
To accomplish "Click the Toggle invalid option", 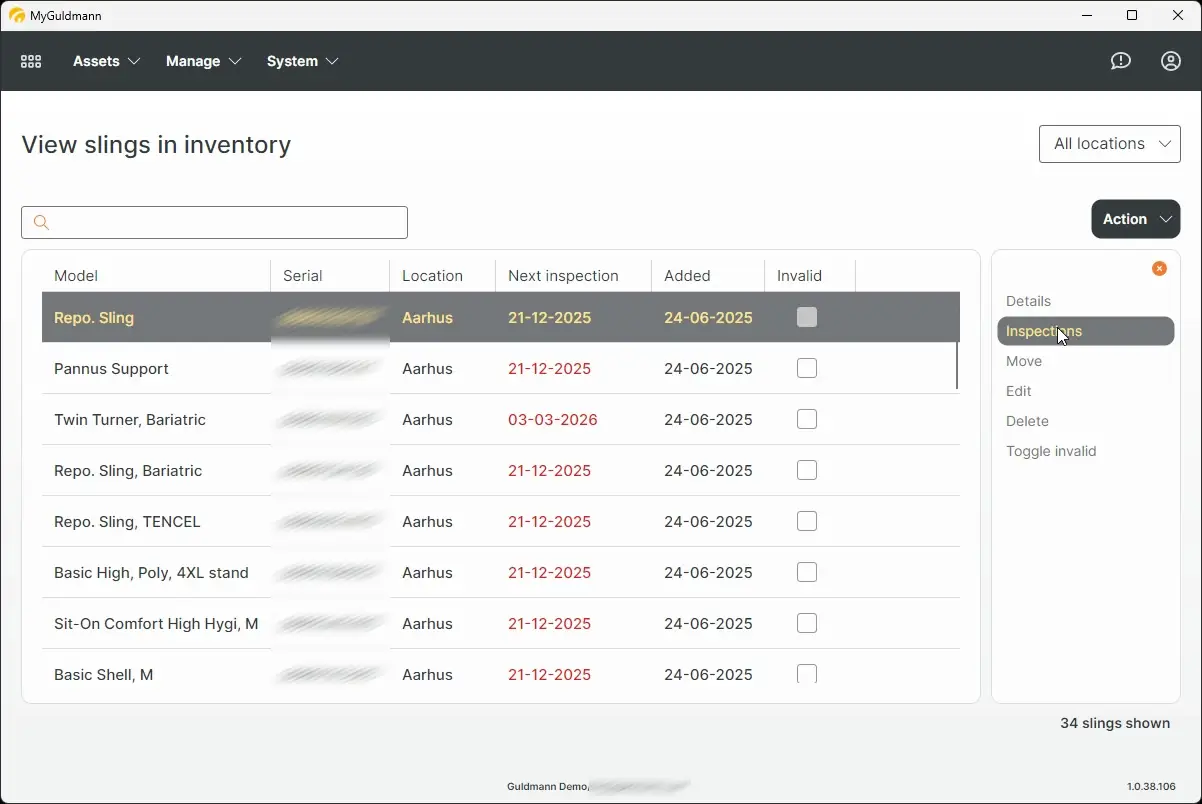I will [1051, 451].
